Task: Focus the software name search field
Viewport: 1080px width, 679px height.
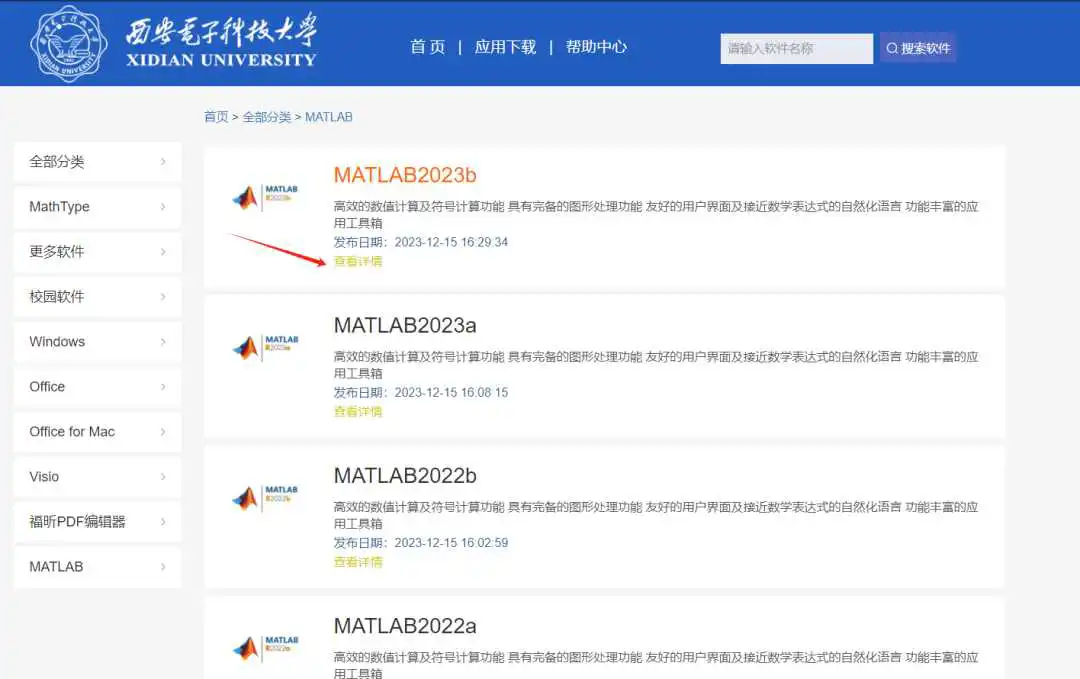Action: (796, 48)
